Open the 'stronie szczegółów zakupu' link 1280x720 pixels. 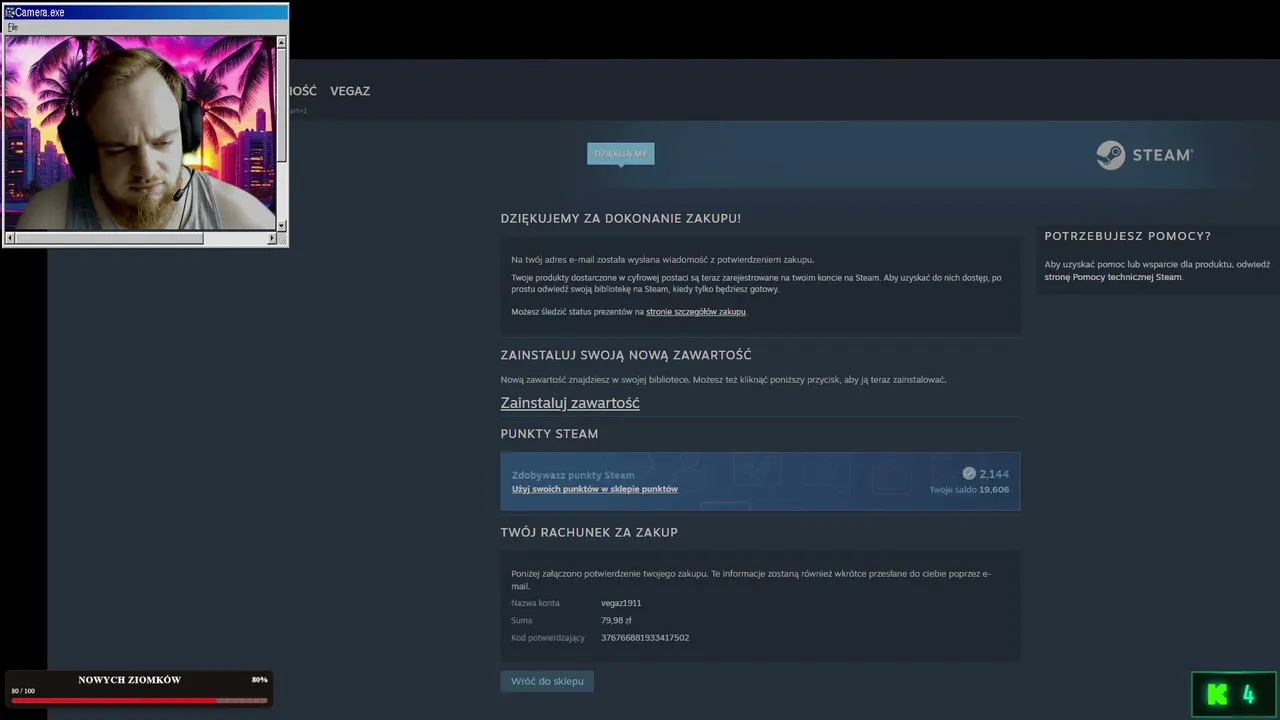696,312
